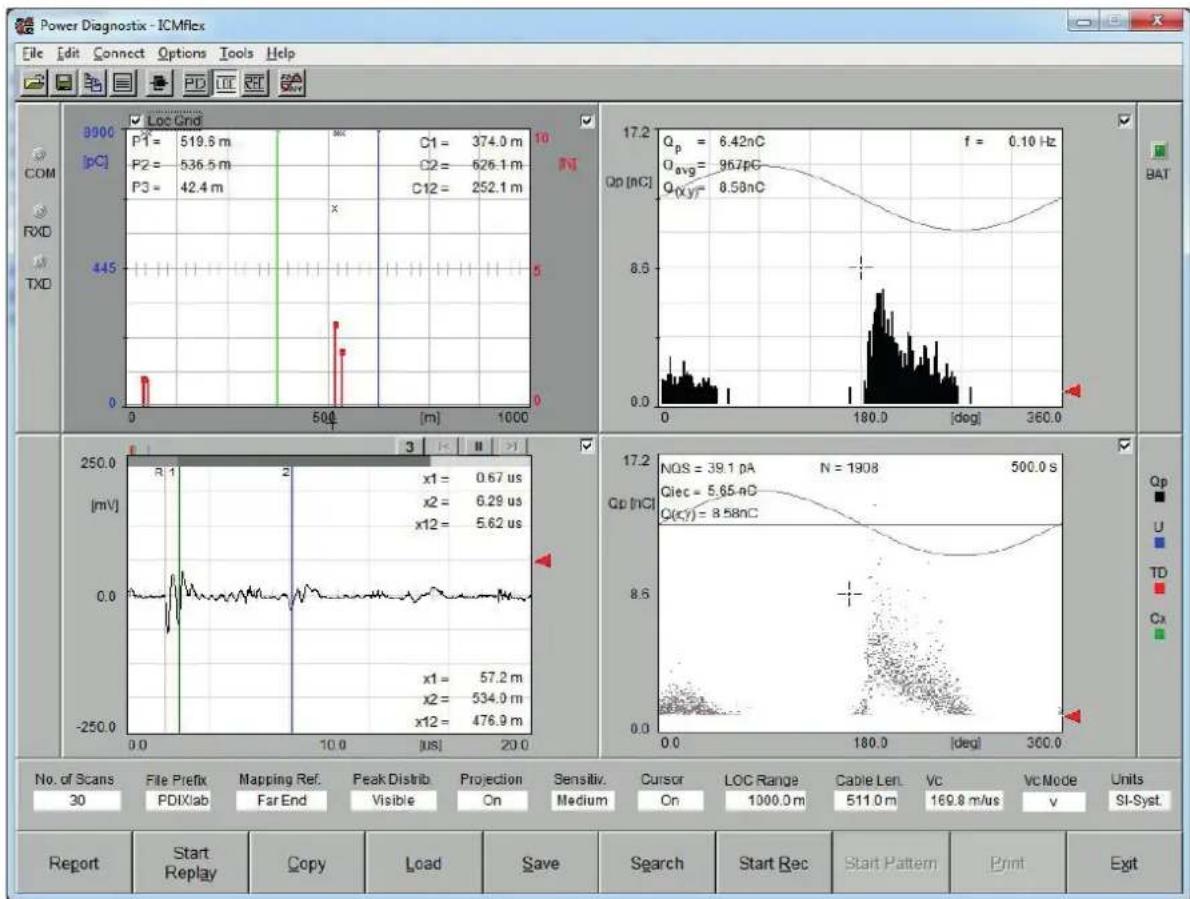Click the blue C2 cursor line in location plot
Viewport: 1190px width, 899px height.
tap(378, 268)
